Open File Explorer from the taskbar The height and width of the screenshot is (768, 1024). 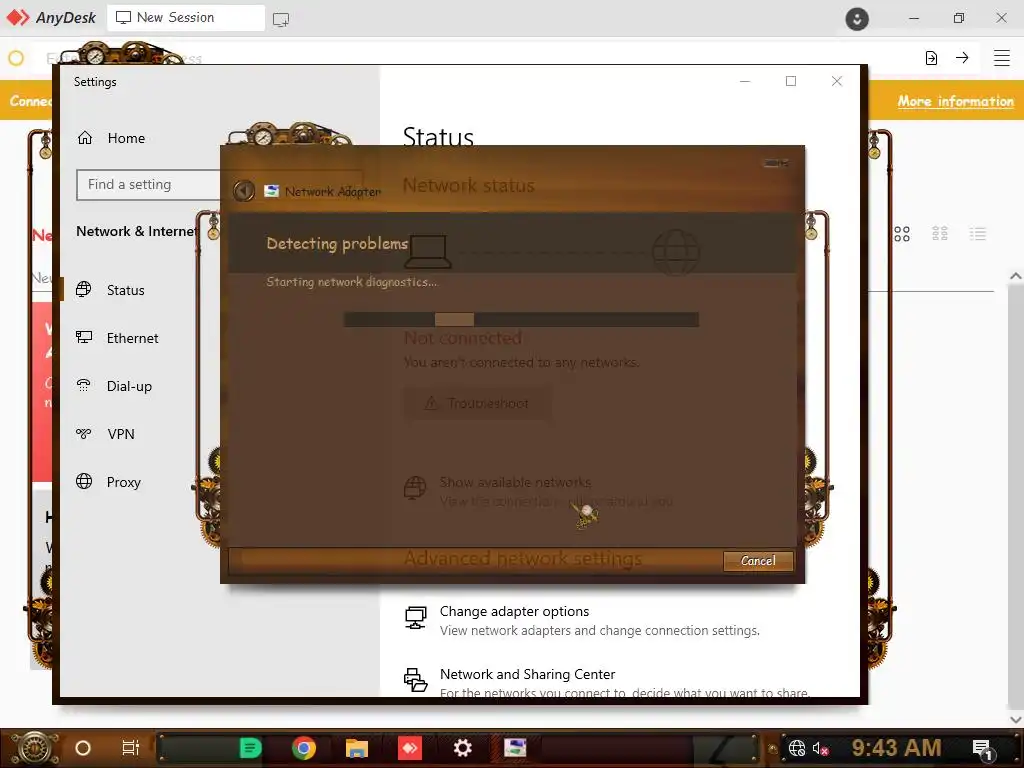coord(357,748)
